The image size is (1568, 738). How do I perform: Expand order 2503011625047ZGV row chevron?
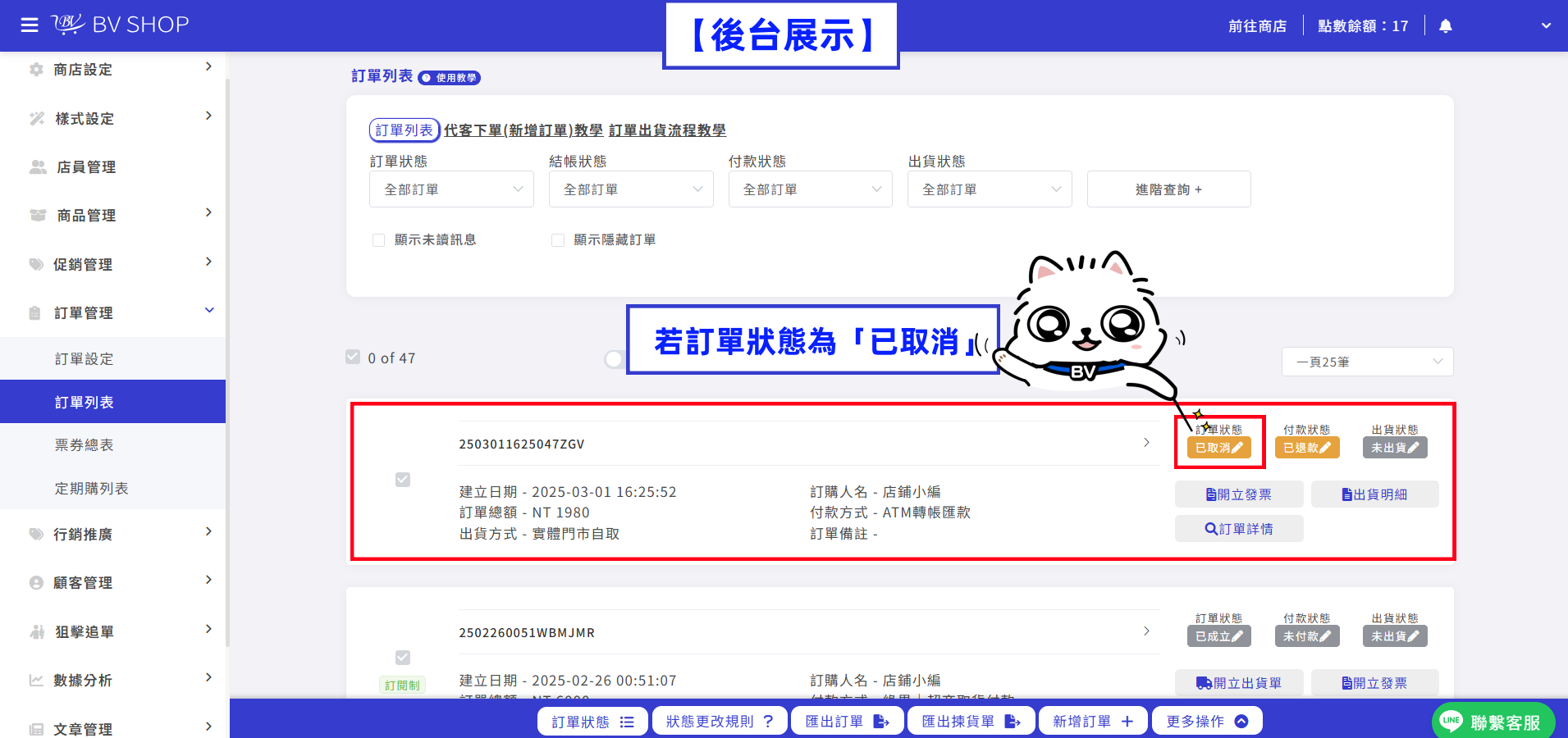(x=1146, y=443)
